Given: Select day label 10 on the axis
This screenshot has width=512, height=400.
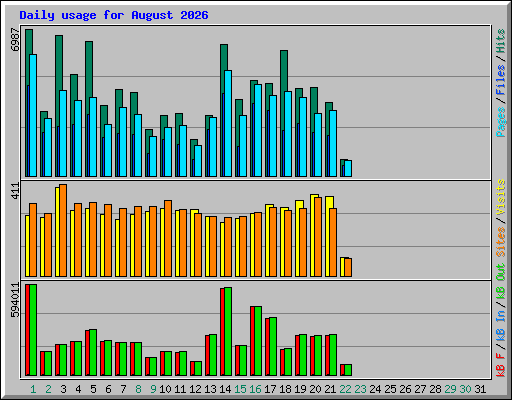Looking at the screenshot, I should coord(165,389).
